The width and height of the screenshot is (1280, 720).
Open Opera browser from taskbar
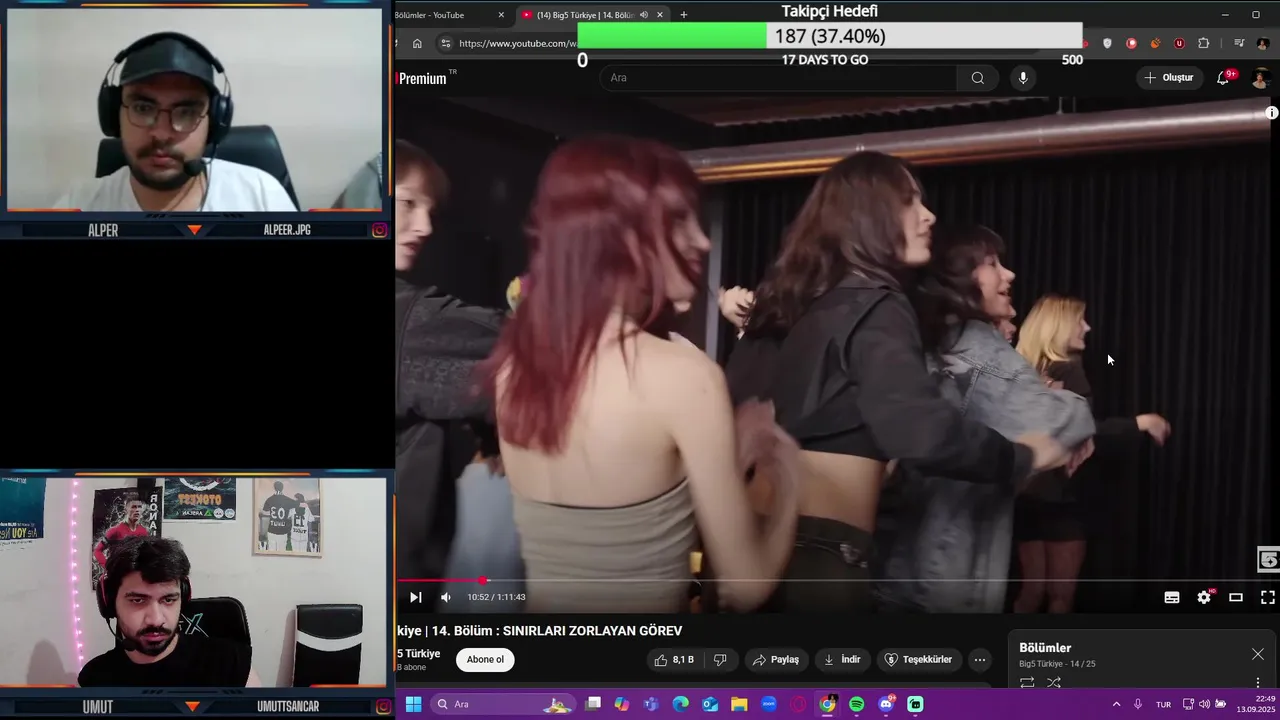798,704
